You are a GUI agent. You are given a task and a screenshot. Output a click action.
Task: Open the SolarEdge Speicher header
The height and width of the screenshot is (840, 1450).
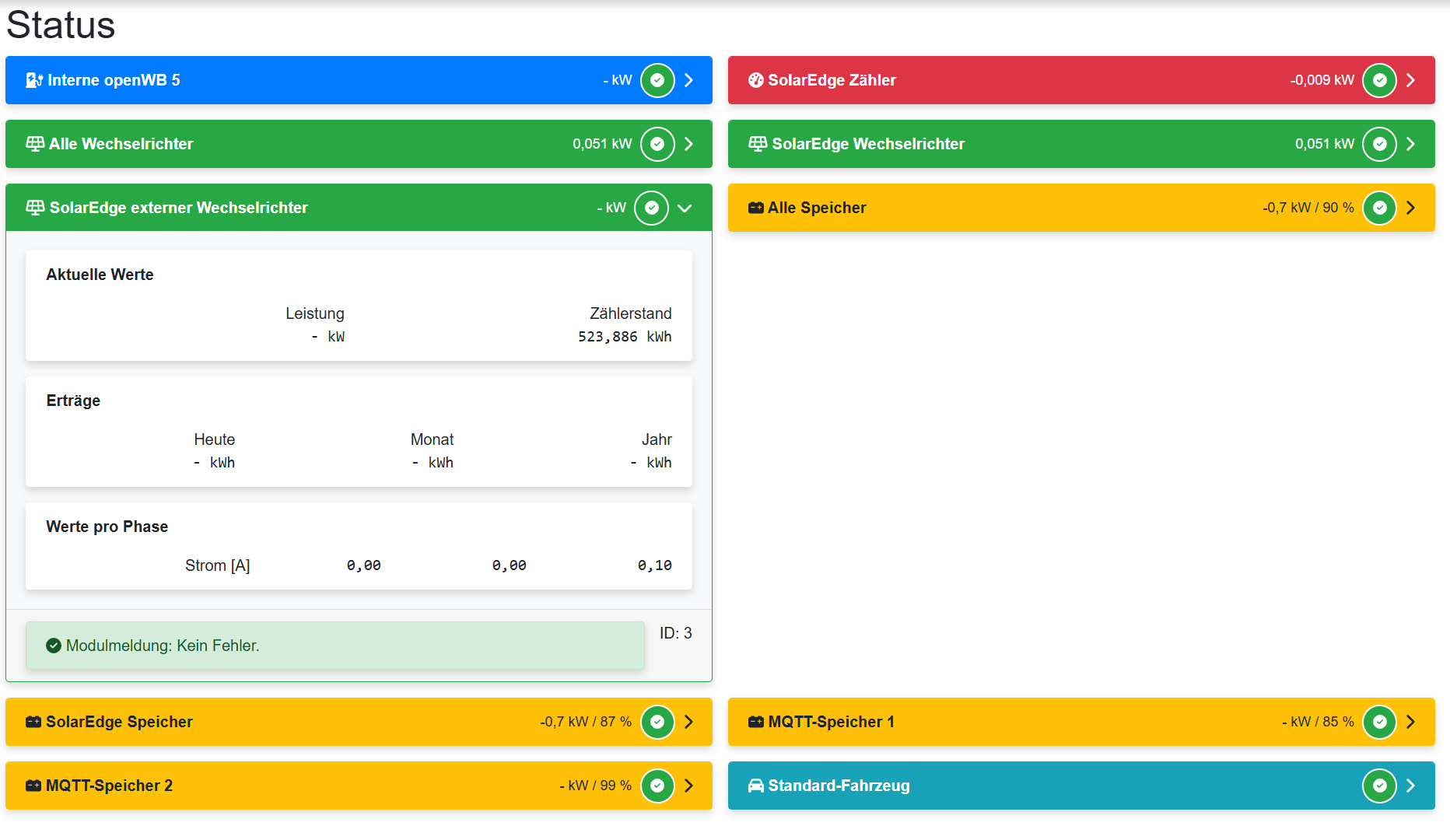[311, 722]
